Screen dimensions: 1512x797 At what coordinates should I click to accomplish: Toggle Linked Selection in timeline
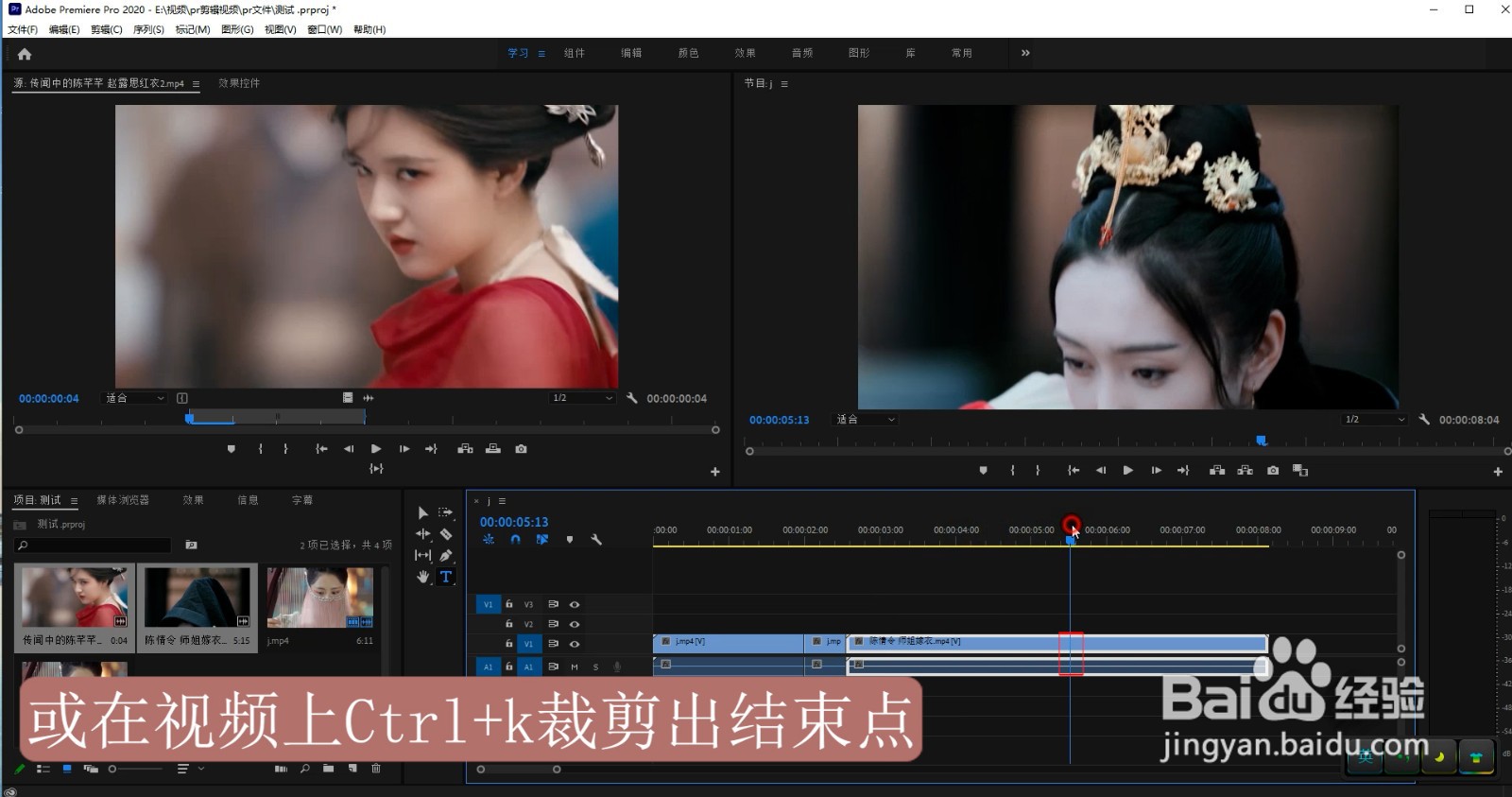tap(542, 540)
